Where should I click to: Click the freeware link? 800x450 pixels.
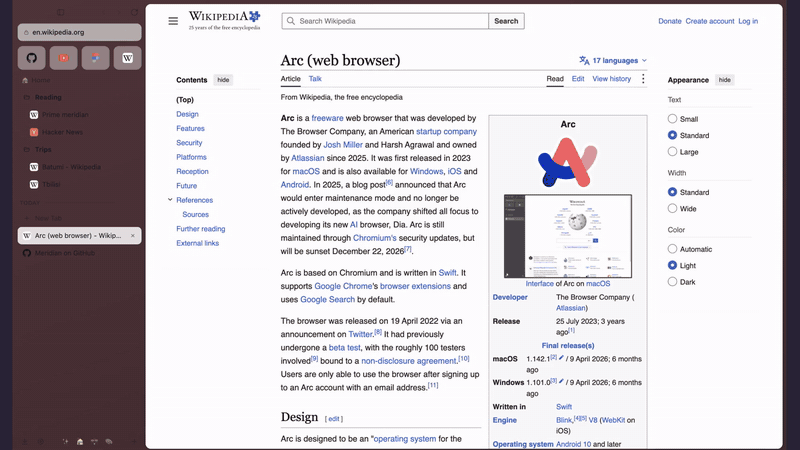[327, 118]
